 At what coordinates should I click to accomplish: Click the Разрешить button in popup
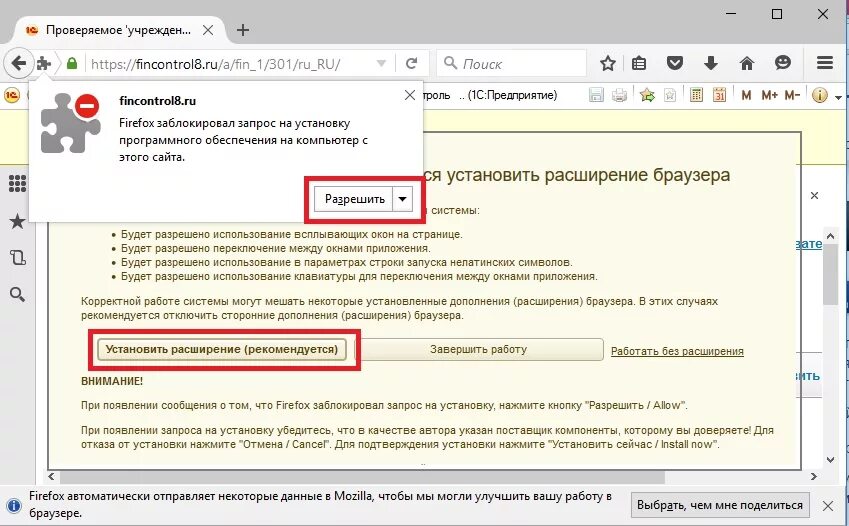tap(355, 199)
